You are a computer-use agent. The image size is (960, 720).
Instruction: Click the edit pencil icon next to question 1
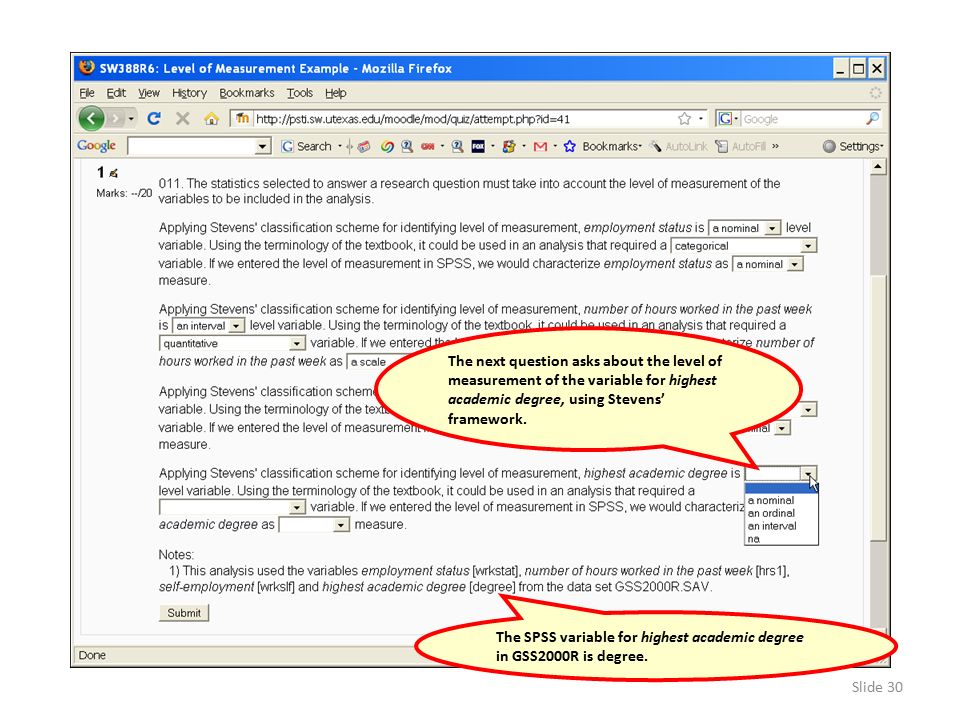(x=113, y=173)
